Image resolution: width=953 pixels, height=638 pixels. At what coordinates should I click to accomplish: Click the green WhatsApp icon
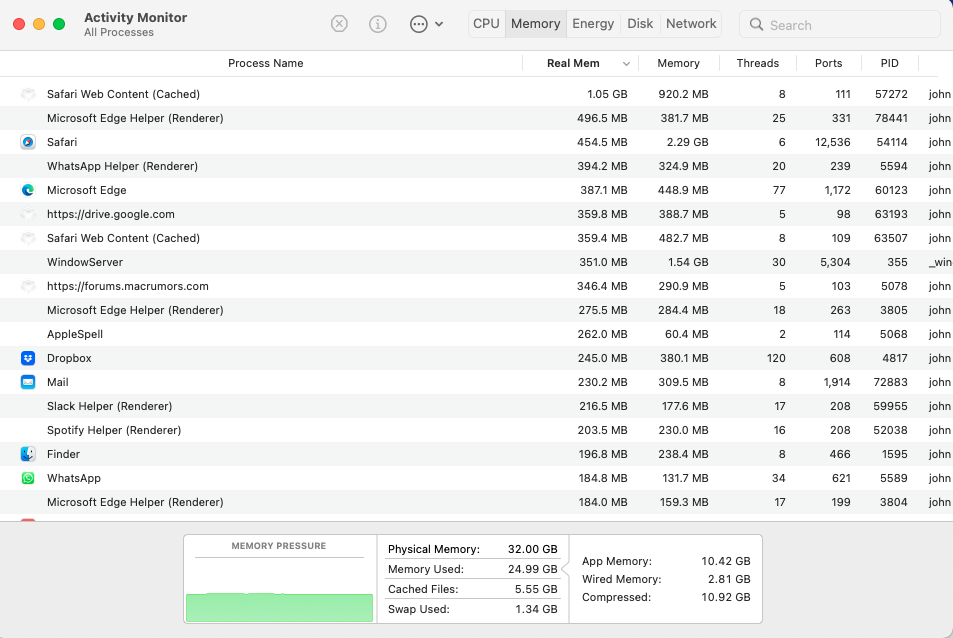28,478
